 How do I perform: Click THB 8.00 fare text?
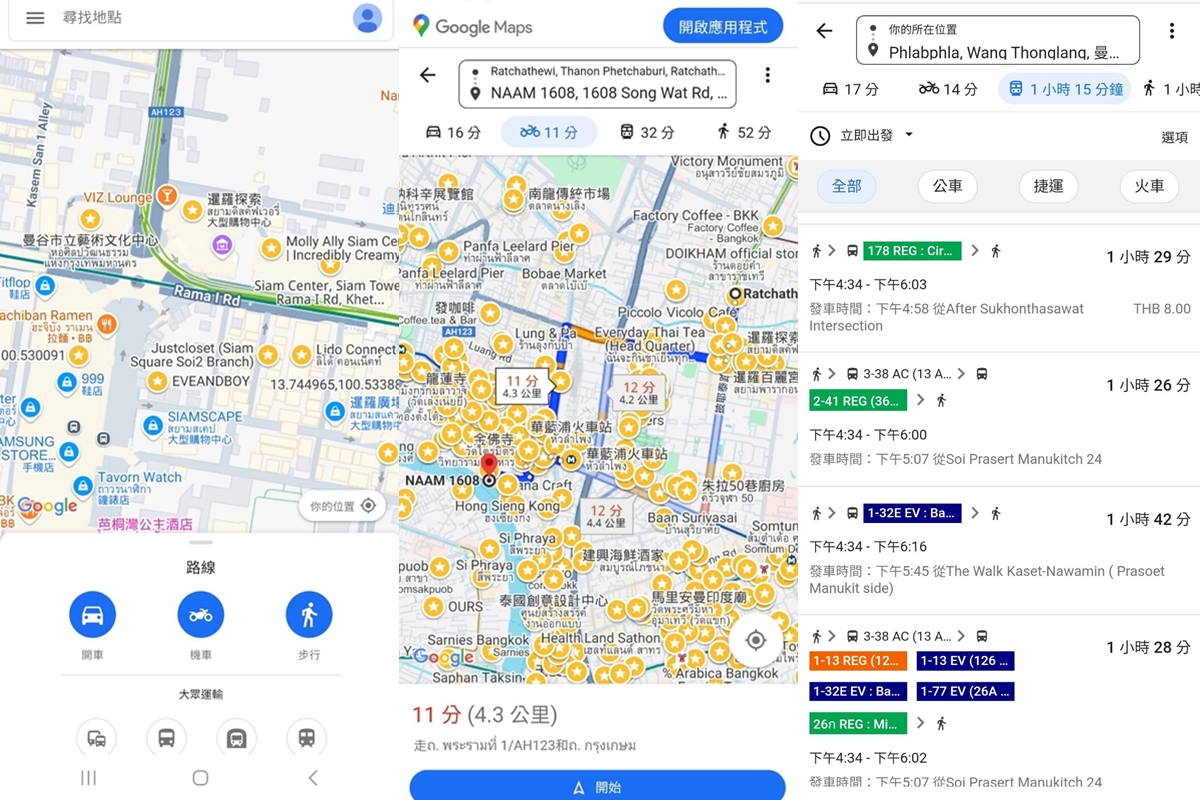1161,309
